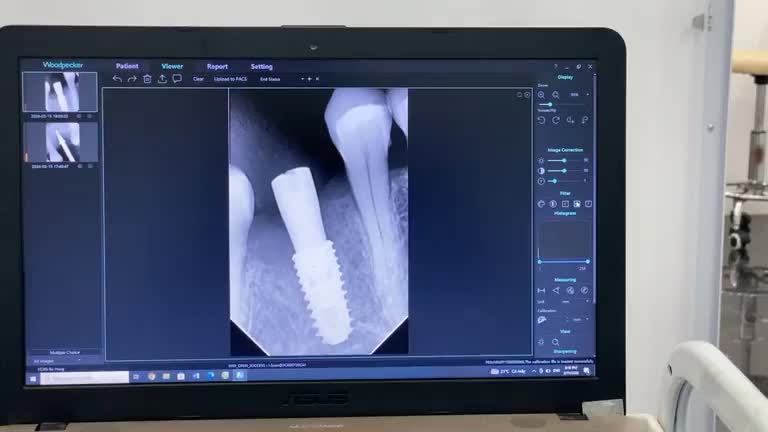Image resolution: width=768 pixels, height=432 pixels.
Task: Open the Task View taskbar icon
Action: (136, 377)
